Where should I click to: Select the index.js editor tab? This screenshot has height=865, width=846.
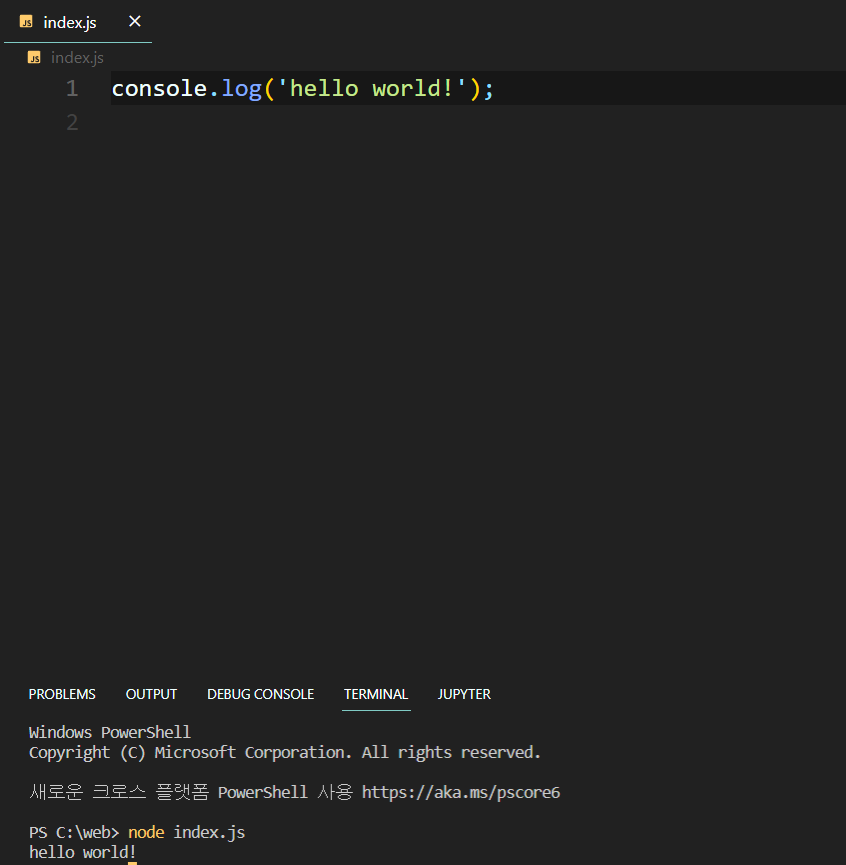(x=78, y=22)
